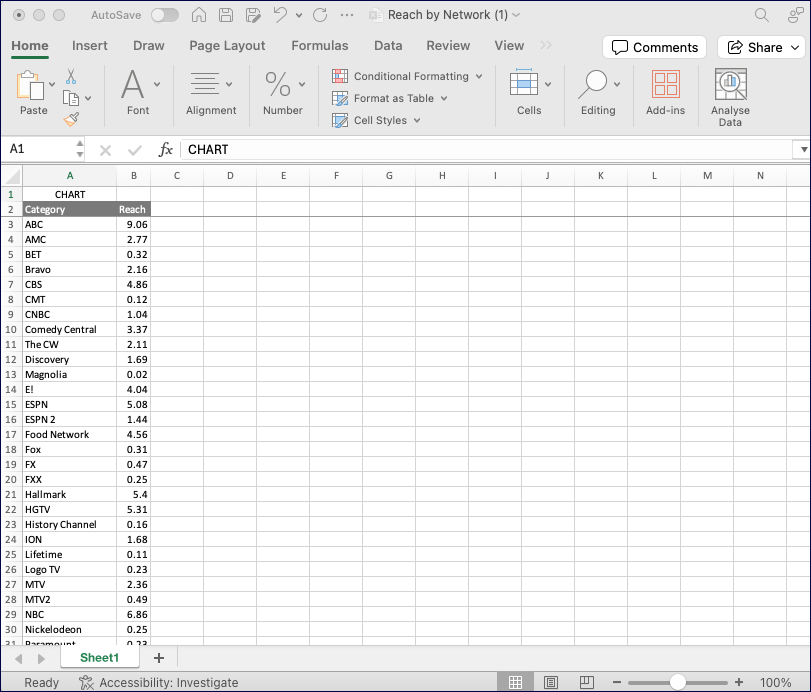This screenshot has height=692, width=811.
Task: Click Accessibility: Investigate status
Action: pos(159,682)
